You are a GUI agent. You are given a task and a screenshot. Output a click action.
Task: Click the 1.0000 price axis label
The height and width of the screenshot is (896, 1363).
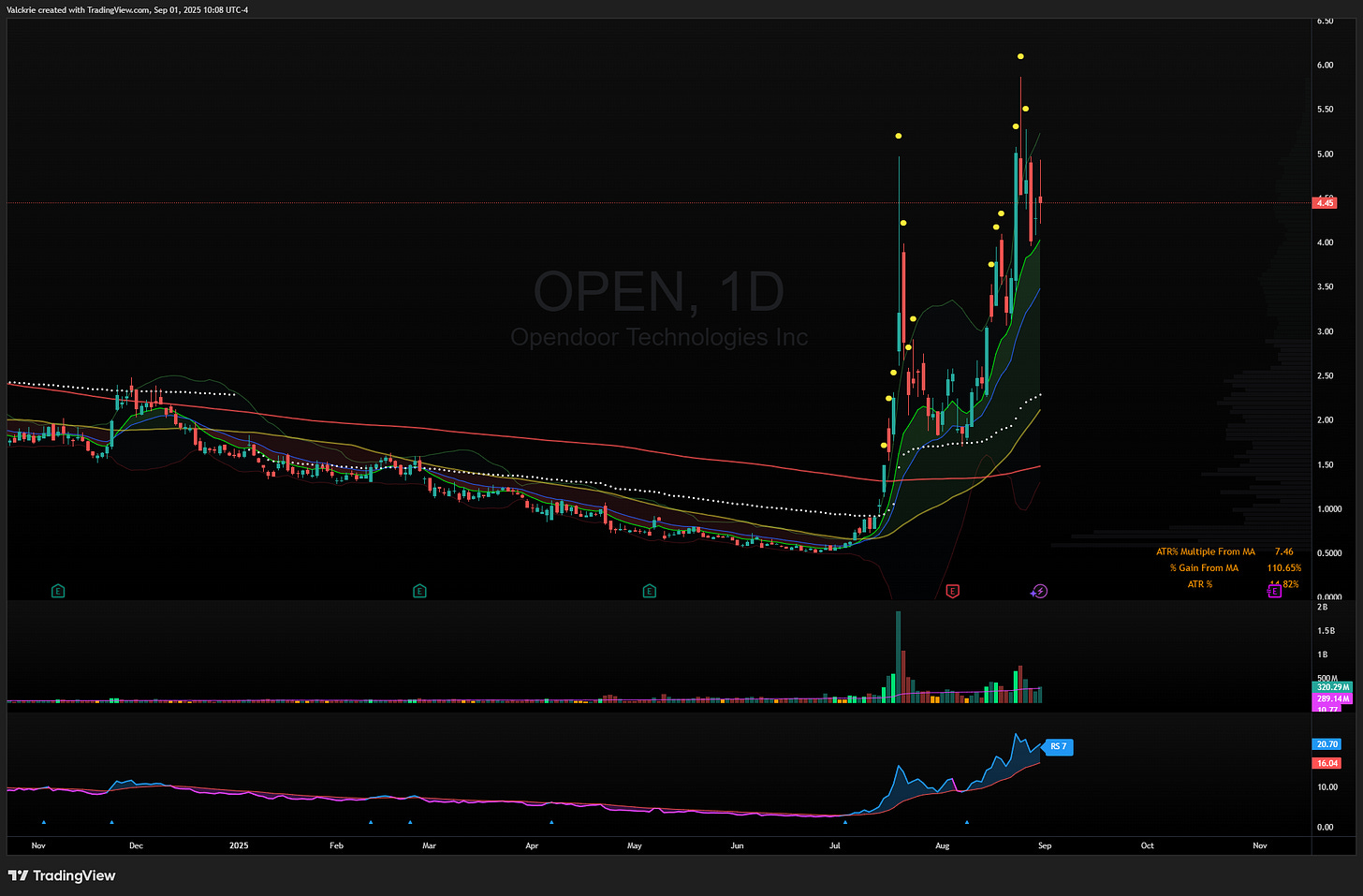pos(1329,509)
